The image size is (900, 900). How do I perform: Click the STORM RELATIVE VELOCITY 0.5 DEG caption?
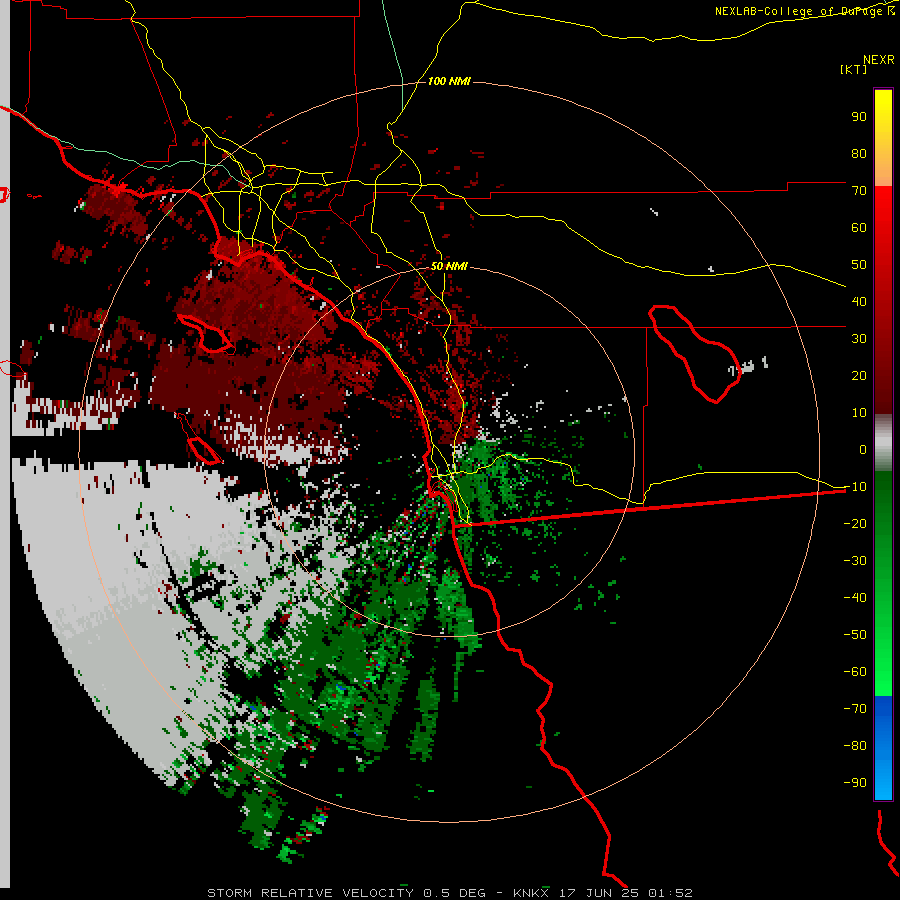tap(346, 893)
